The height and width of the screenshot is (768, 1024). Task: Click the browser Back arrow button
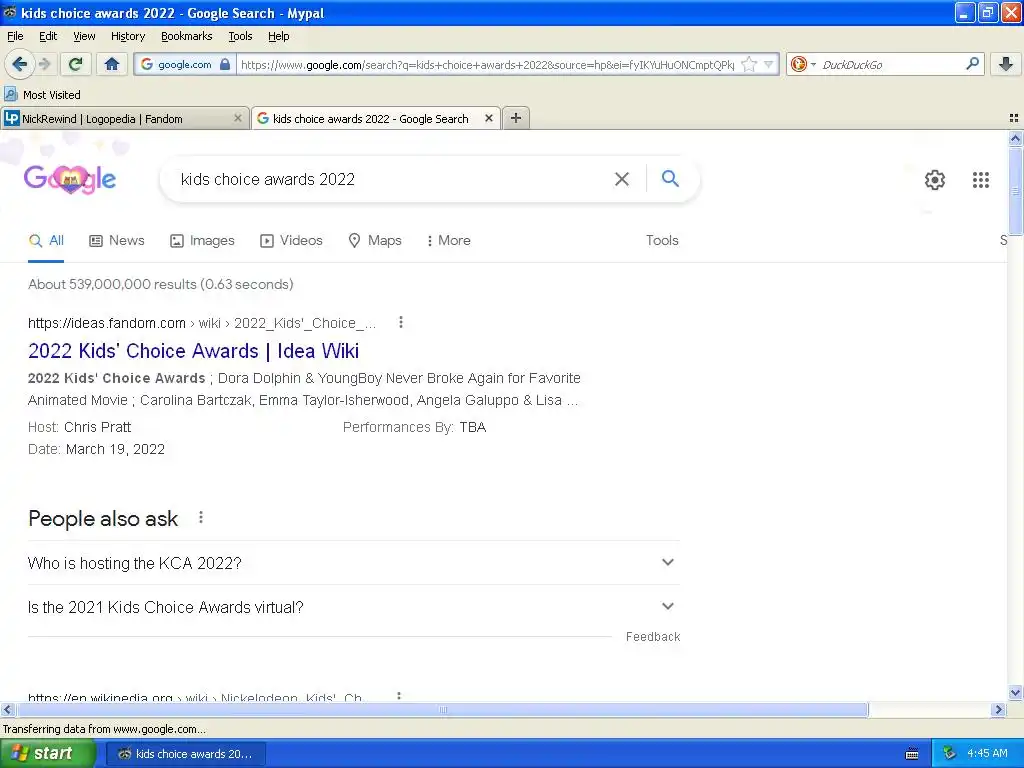pyautogui.click(x=19, y=64)
